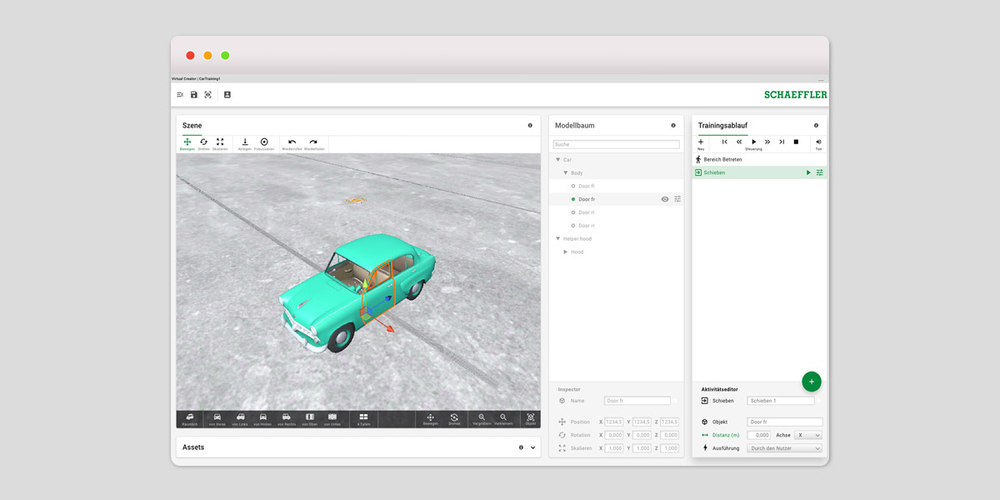Enable the 4 Tafeln four-panel layout

364,419
